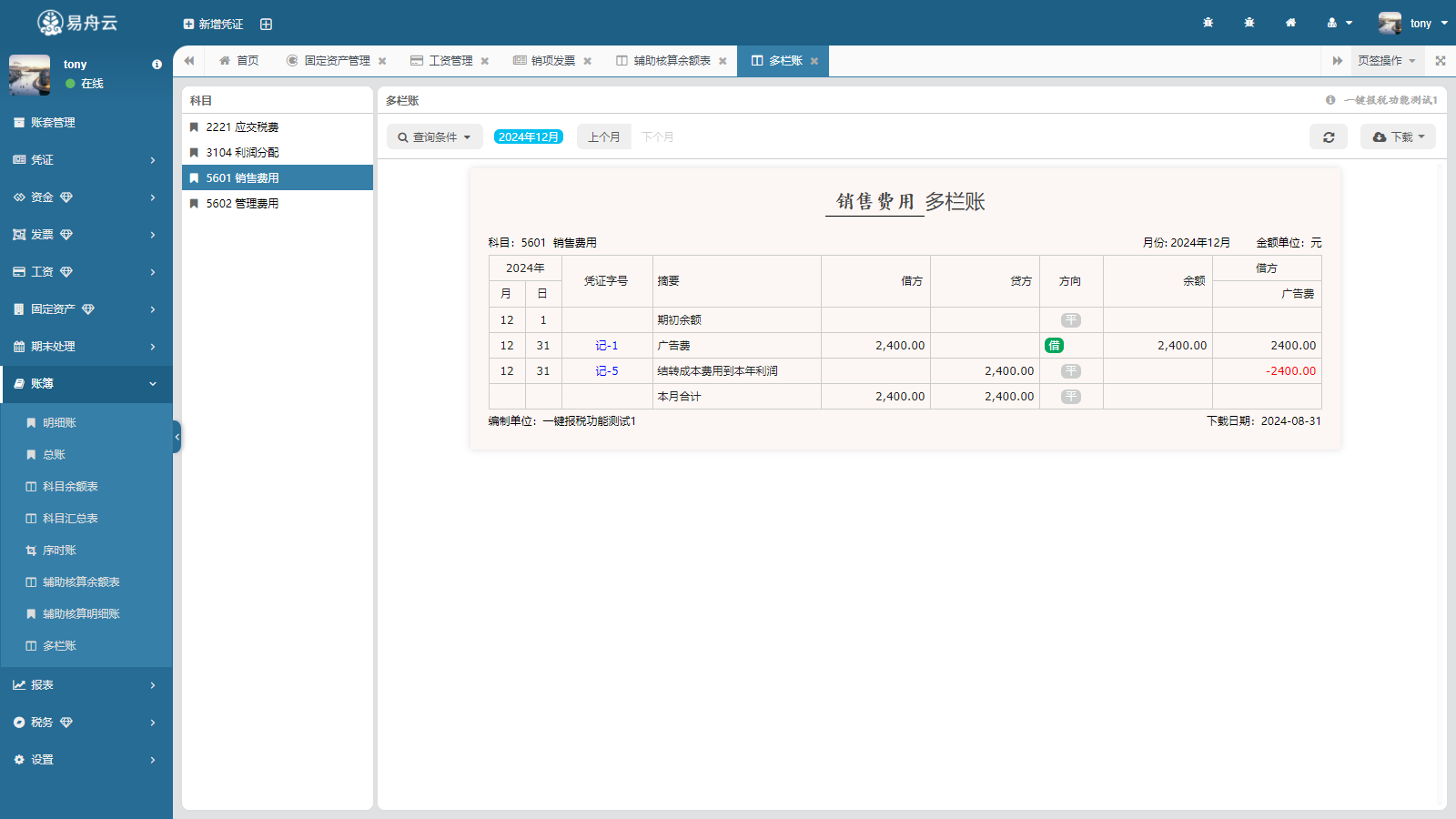Click the tony avatar in the sidebar
Viewport: 1456px width, 819px height.
coord(29,75)
